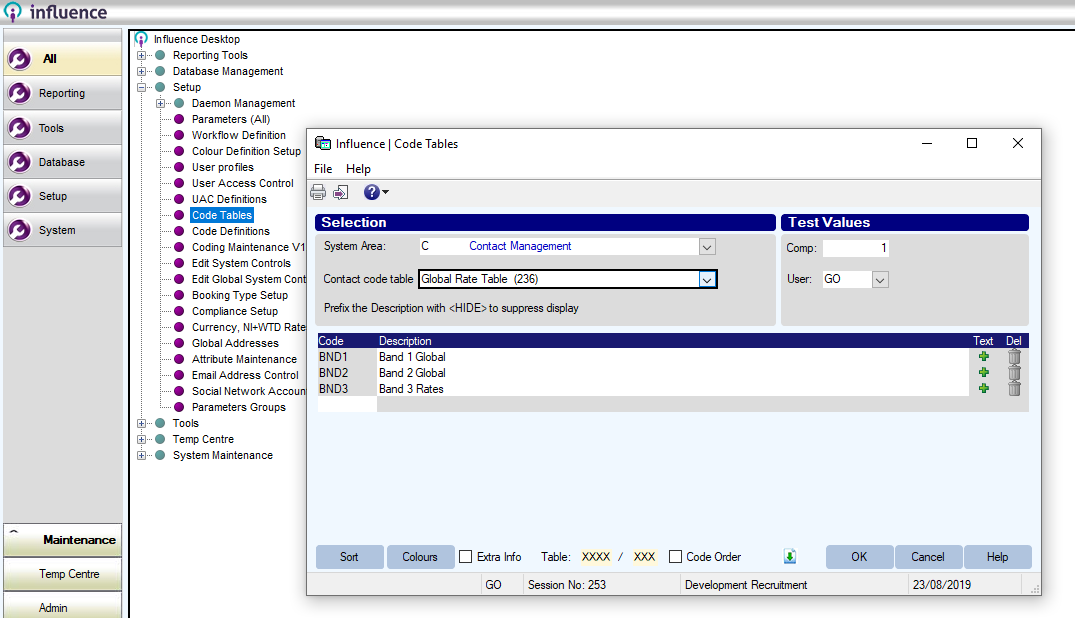Click Session No: 253 in status bar

click(x=567, y=585)
